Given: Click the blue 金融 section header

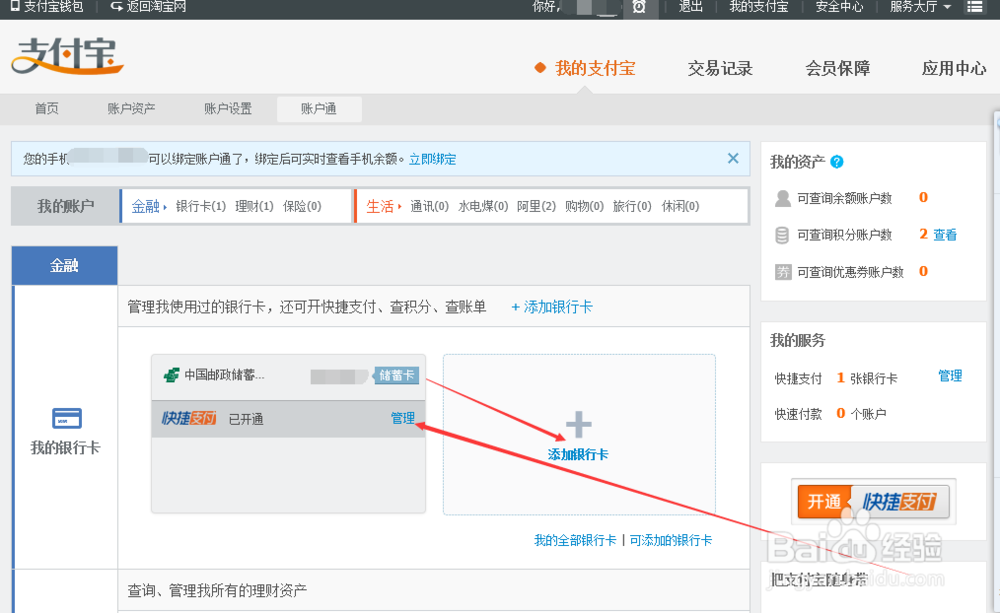Looking at the screenshot, I should 64,265.
